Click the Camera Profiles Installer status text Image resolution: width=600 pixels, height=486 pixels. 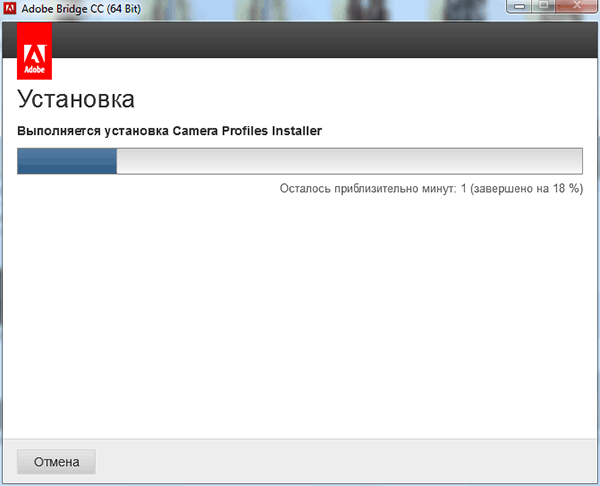[170, 131]
